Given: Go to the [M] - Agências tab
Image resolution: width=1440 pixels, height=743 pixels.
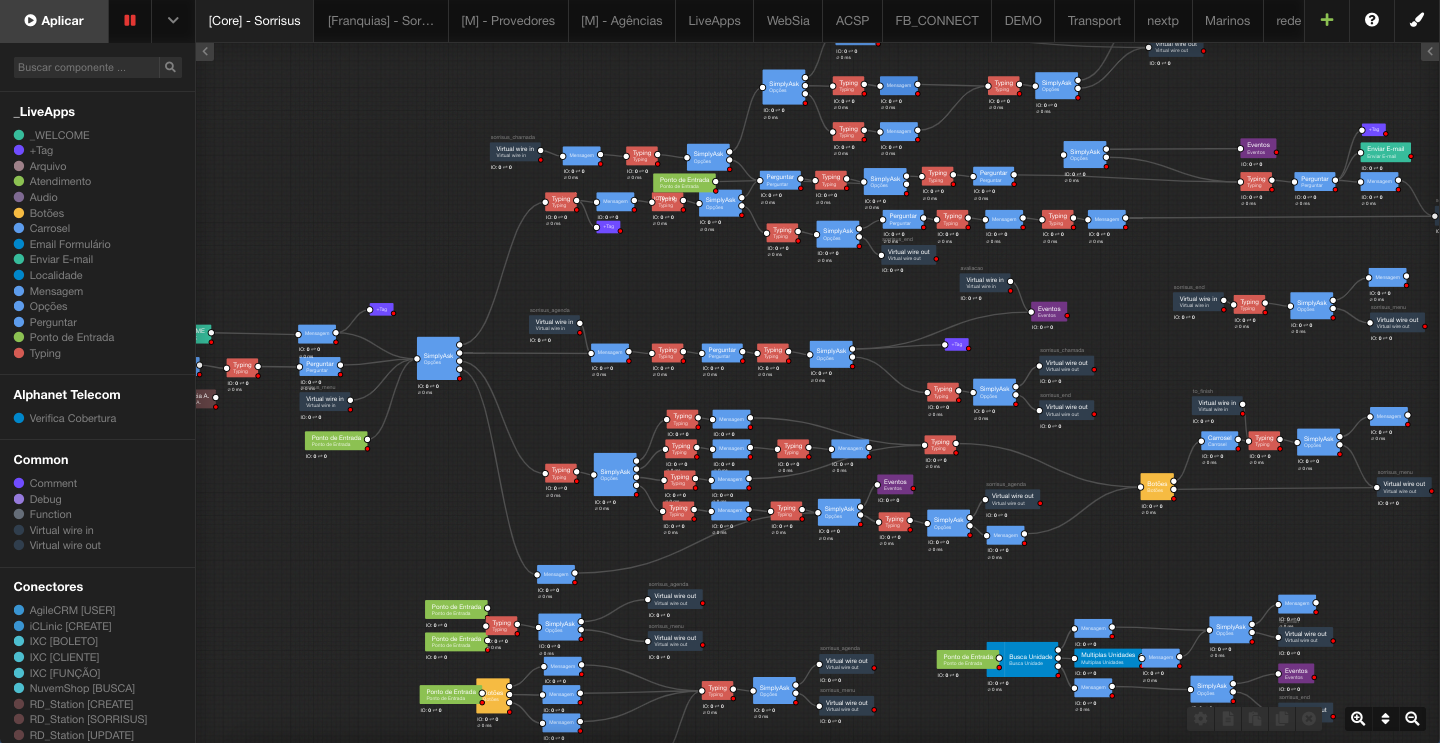Looking at the screenshot, I should point(621,20).
